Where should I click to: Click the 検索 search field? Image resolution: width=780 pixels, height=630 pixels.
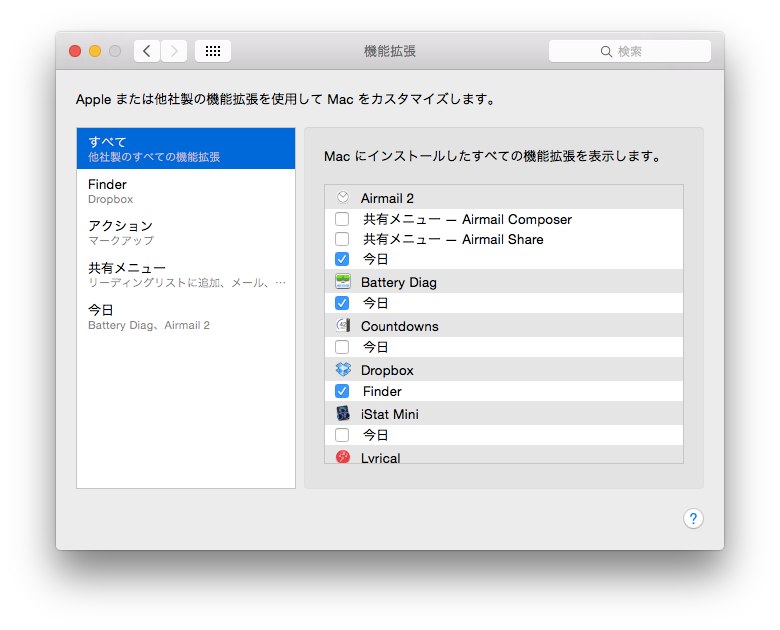630,51
